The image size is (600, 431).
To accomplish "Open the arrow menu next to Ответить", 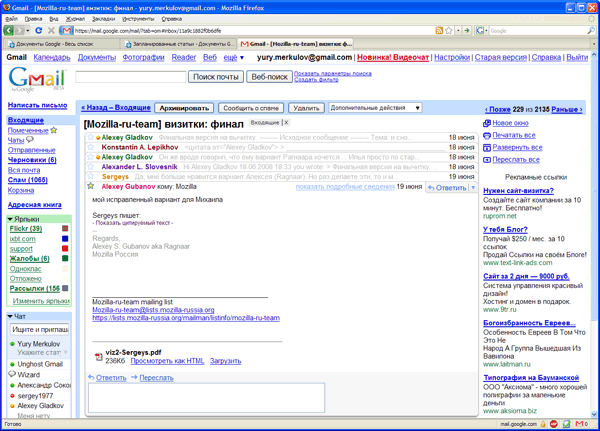I will click(473, 188).
